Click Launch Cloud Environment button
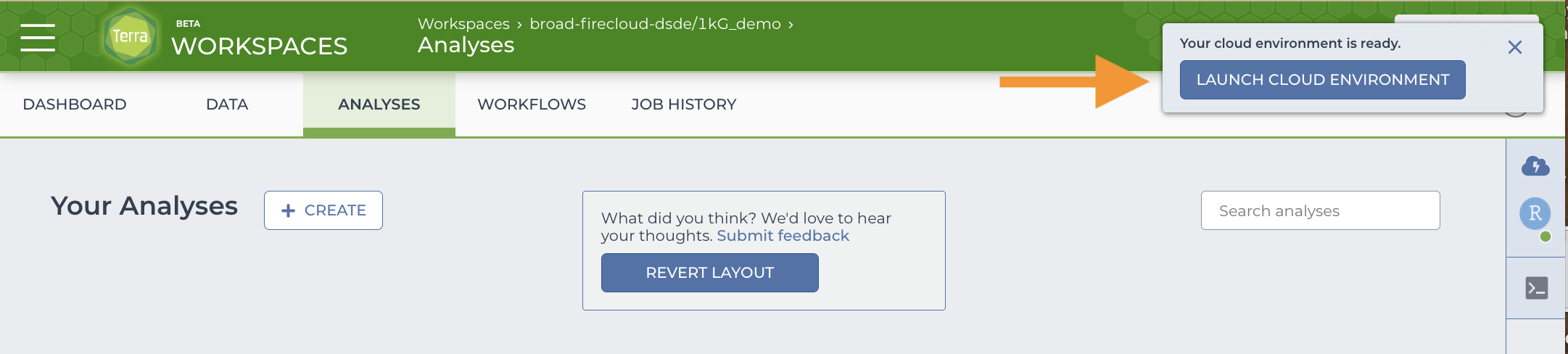This screenshot has width=1568, height=354. coord(1322,80)
